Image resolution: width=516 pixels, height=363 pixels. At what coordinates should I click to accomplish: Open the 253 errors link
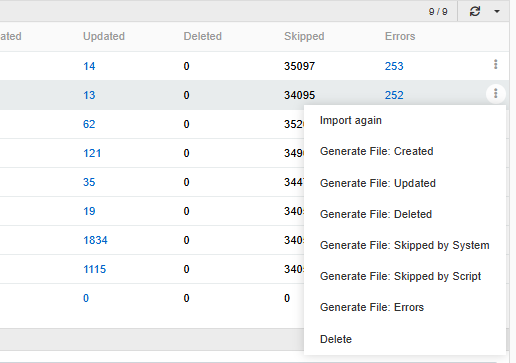[x=394, y=66]
